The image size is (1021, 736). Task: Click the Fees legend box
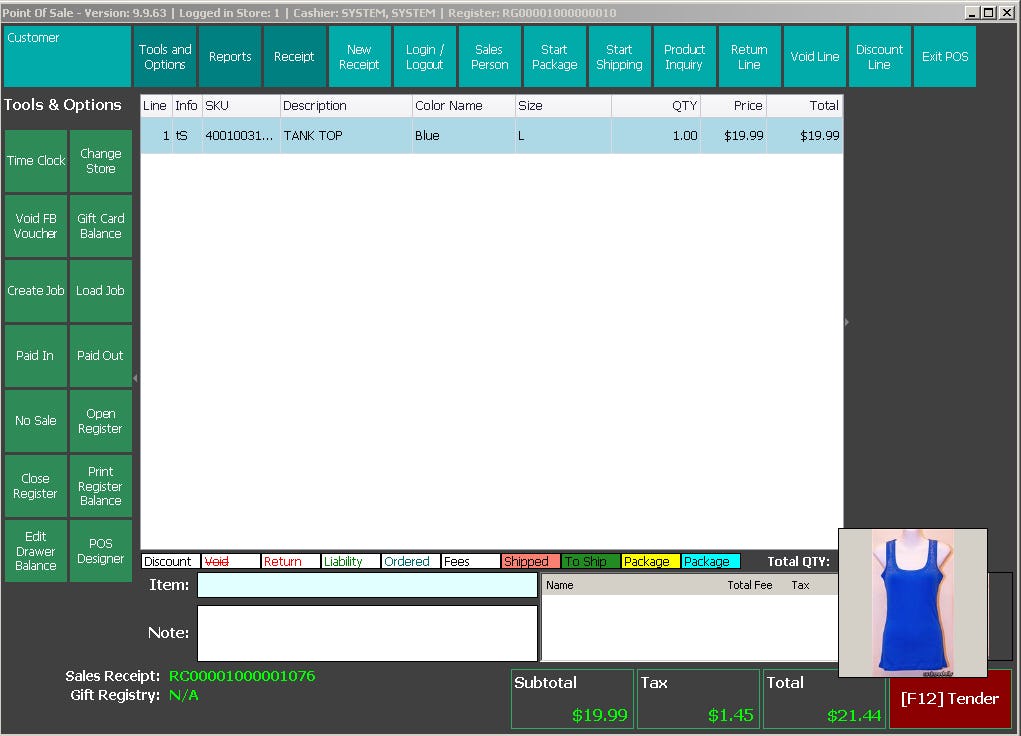click(471, 561)
